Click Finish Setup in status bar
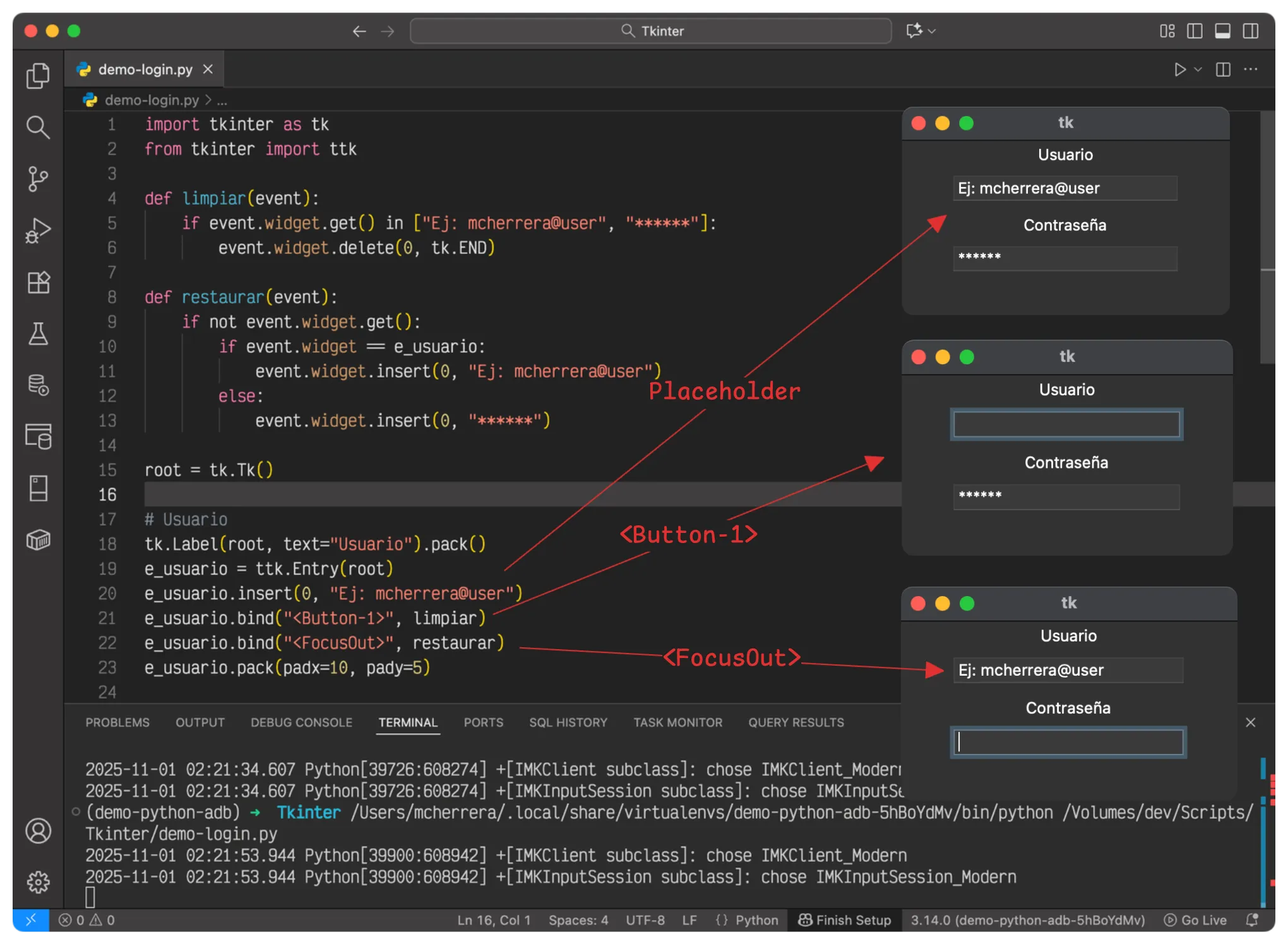 coord(845,920)
